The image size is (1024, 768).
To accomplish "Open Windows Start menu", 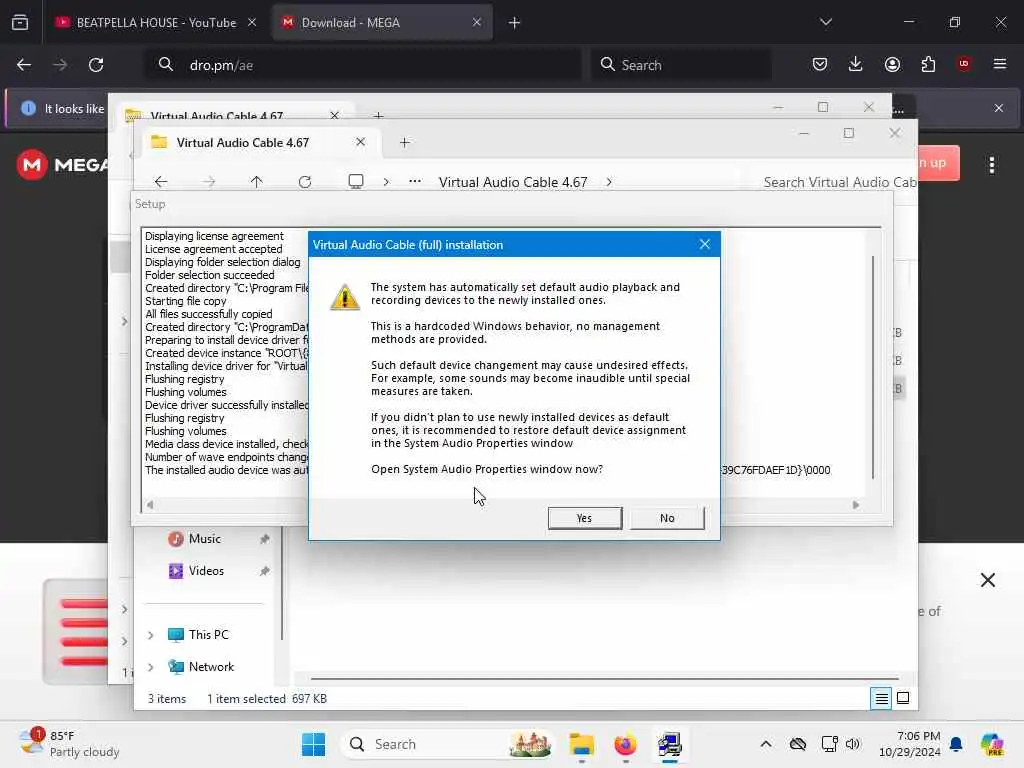I will 313,744.
